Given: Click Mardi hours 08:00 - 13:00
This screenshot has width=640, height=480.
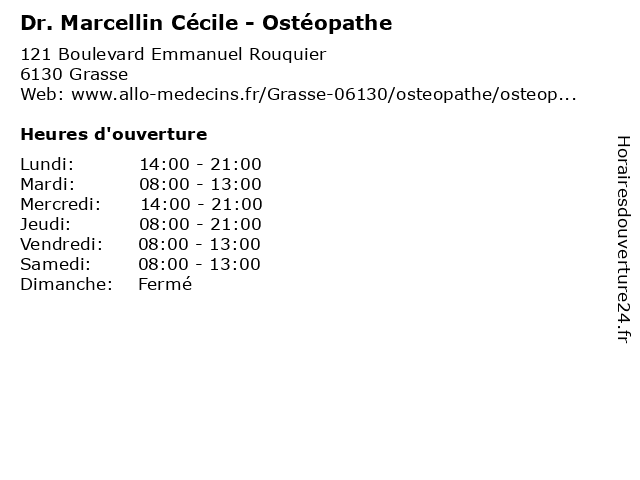Looking at the screenshot, I should click(x=200, y=184).
